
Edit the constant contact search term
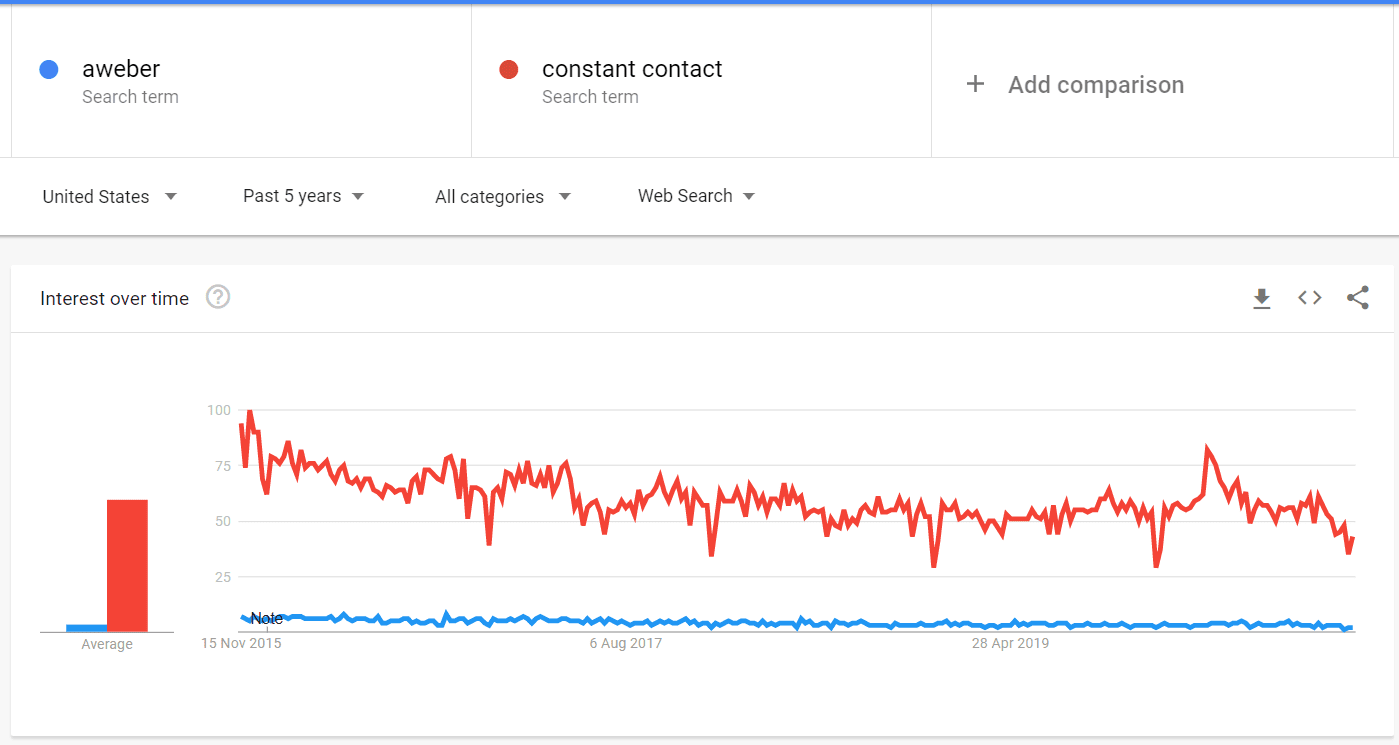click(632, 69)
